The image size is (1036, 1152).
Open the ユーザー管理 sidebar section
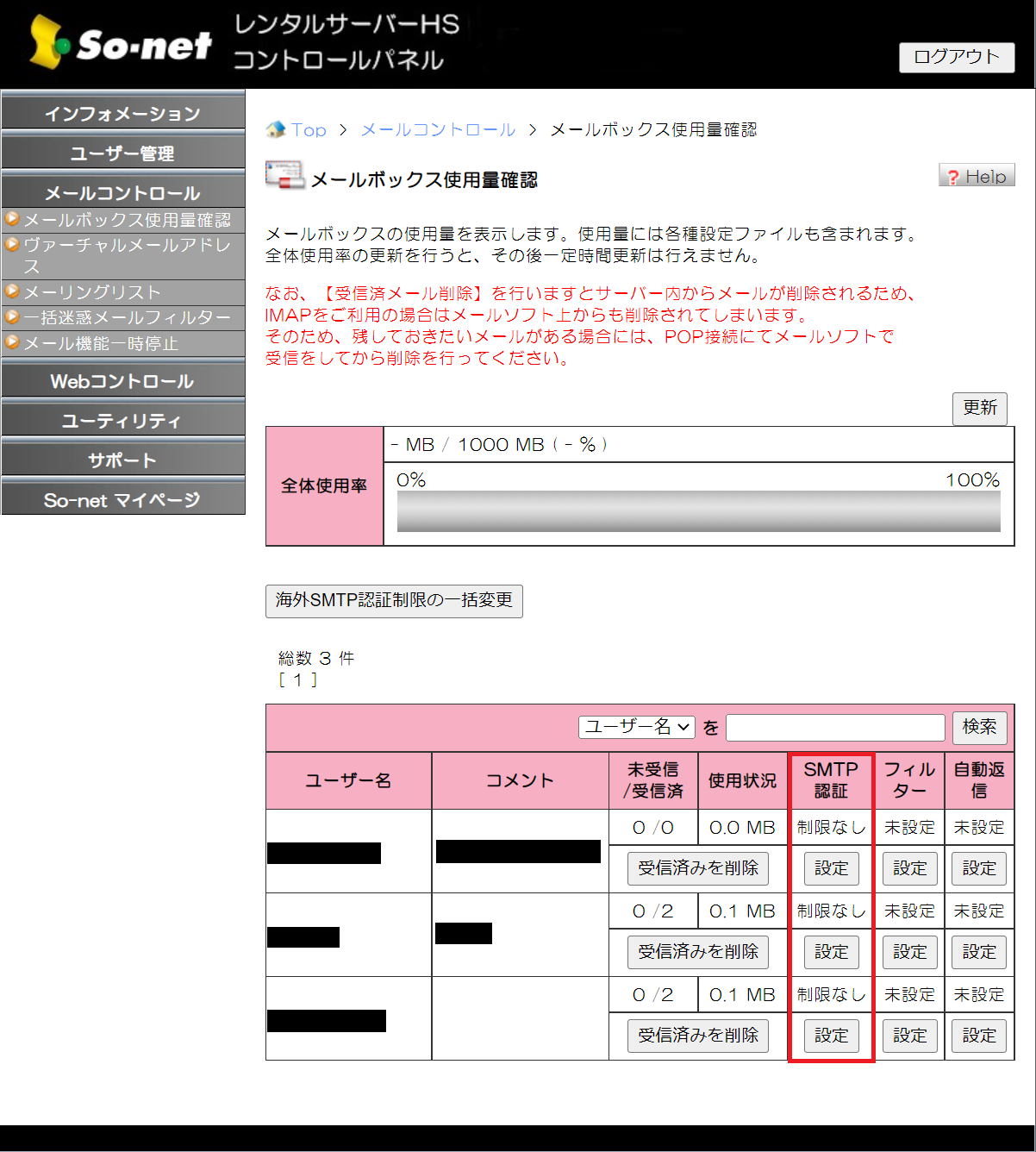click(x=122, y=153)
